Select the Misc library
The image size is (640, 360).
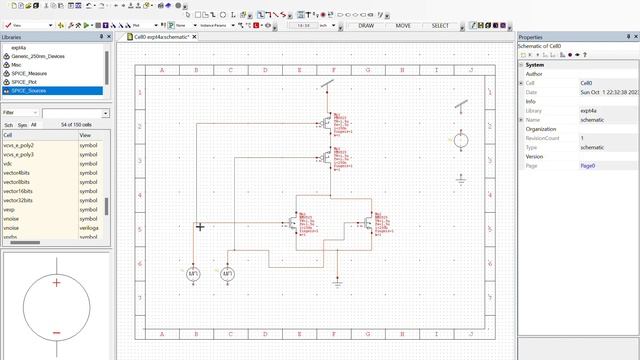tap(16, 65)
